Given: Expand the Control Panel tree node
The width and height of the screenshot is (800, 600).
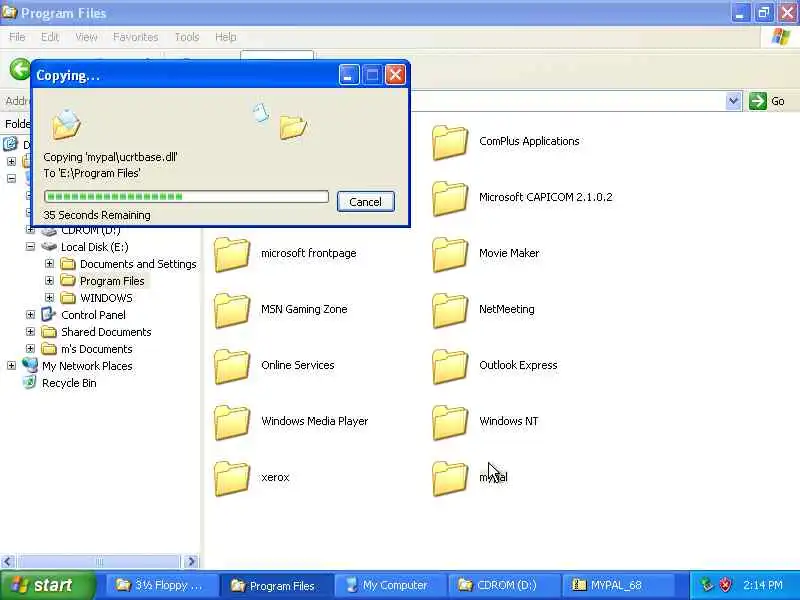Looking at the screenshot, I should pyautogui.click(x=31, y=315).
